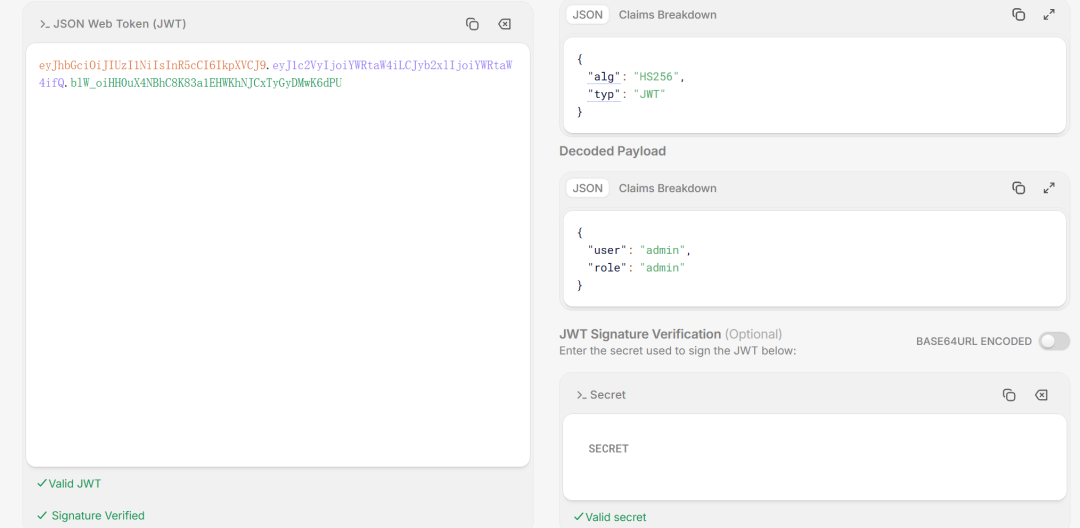Click the green JWT signature segment
Viewport: 1080px width, 528px height.
[206, 83]
